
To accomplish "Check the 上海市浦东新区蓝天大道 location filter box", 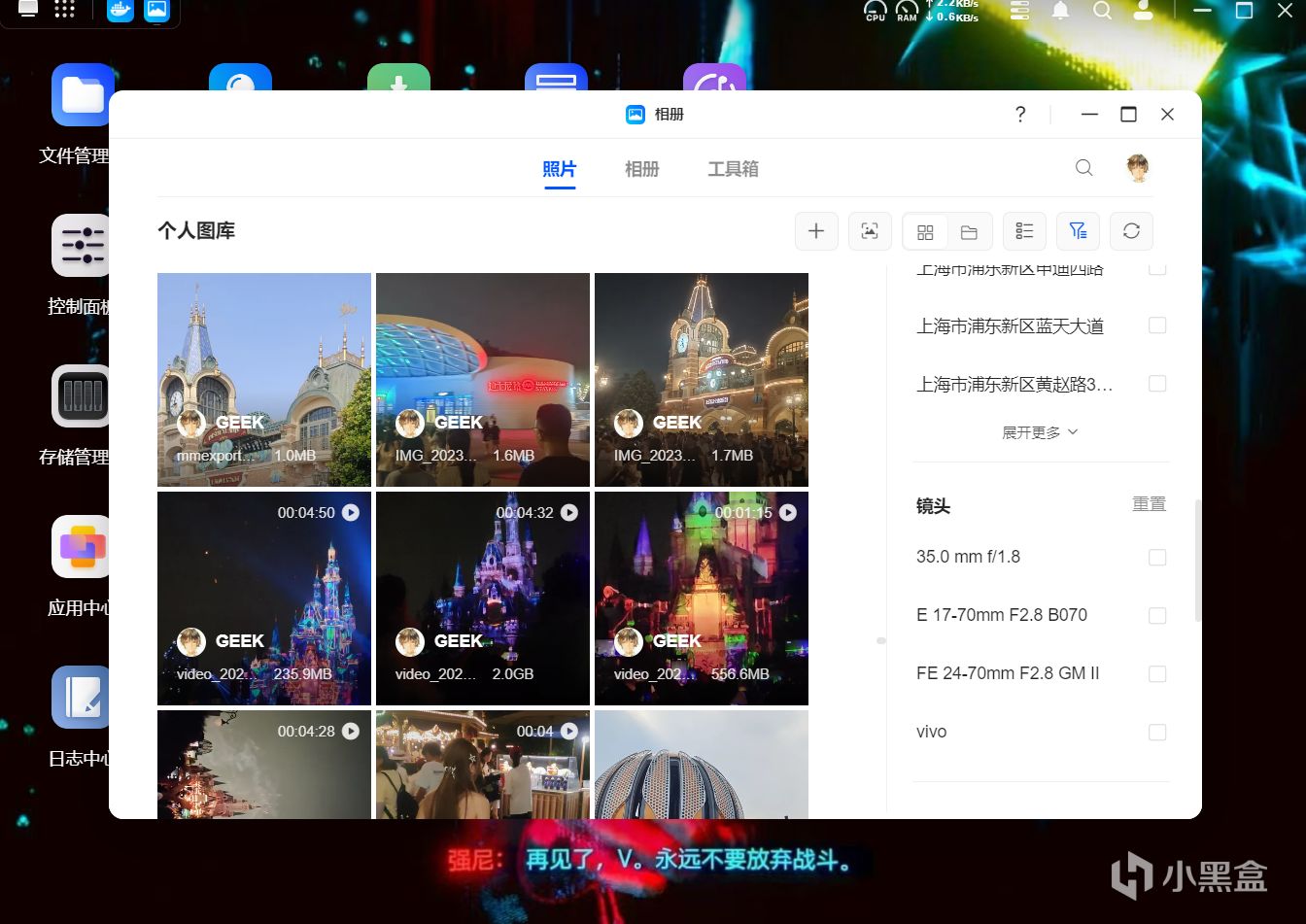I will click(x=1157, y=325).
